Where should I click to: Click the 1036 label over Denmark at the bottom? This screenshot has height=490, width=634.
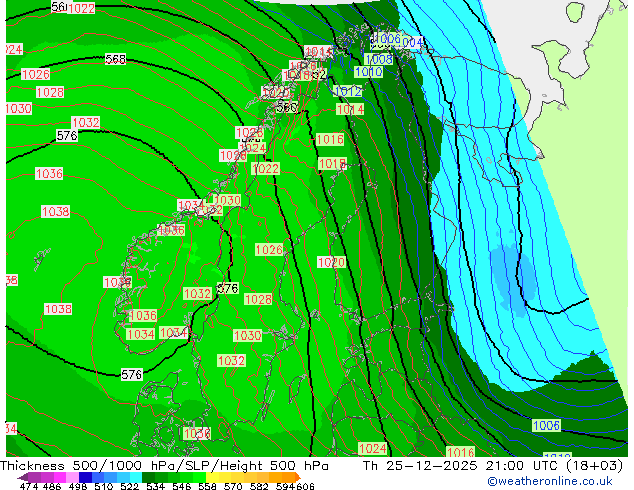click(x=197, y=434)
